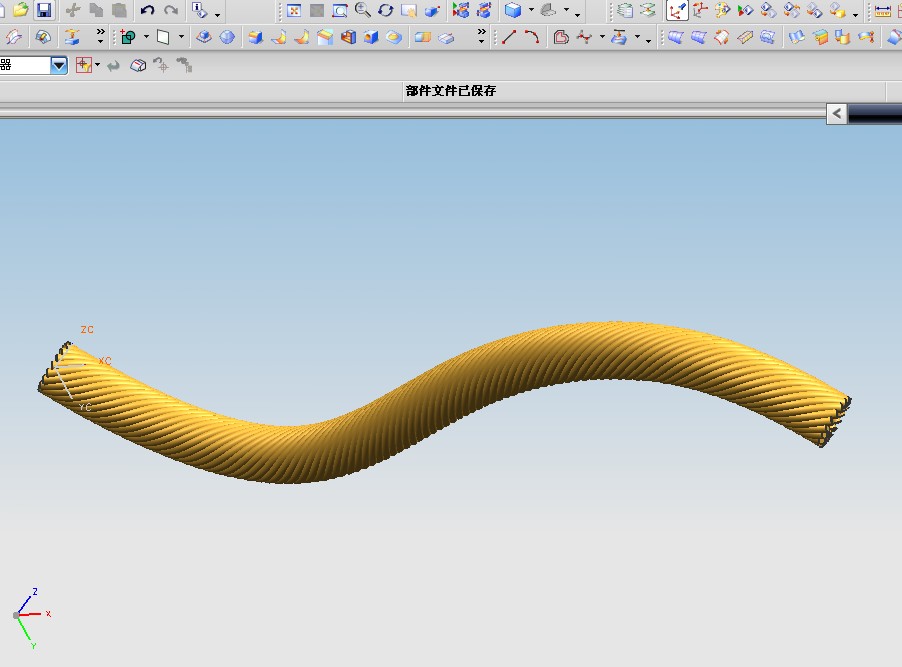Screen dimensions: 902x667
Task: Click the Copy icon beside the scissors
Action: (x=95, y=10)
